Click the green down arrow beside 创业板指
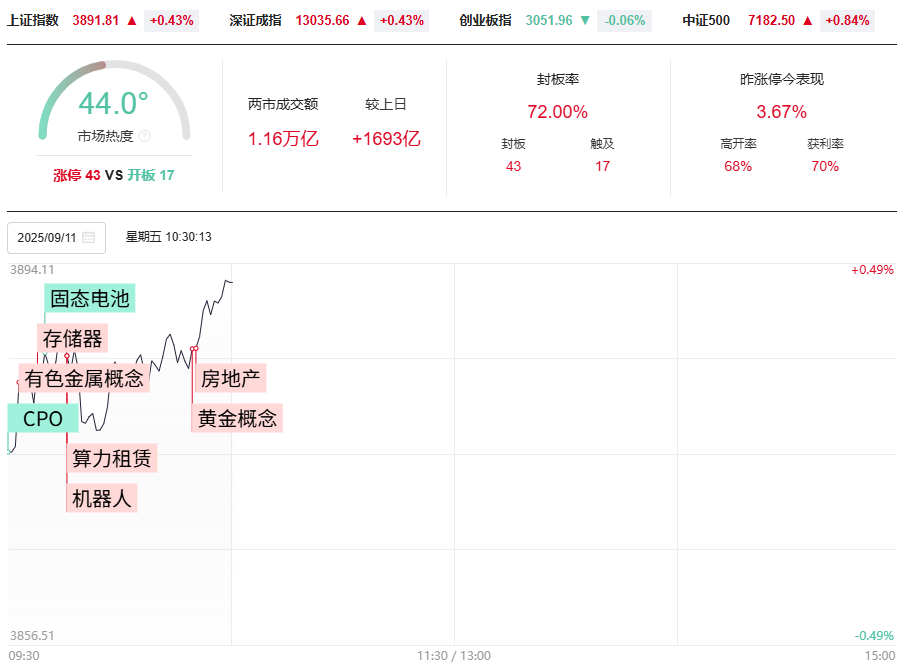The width and height of the screenshot is (909, 671). tap(585, 20)
